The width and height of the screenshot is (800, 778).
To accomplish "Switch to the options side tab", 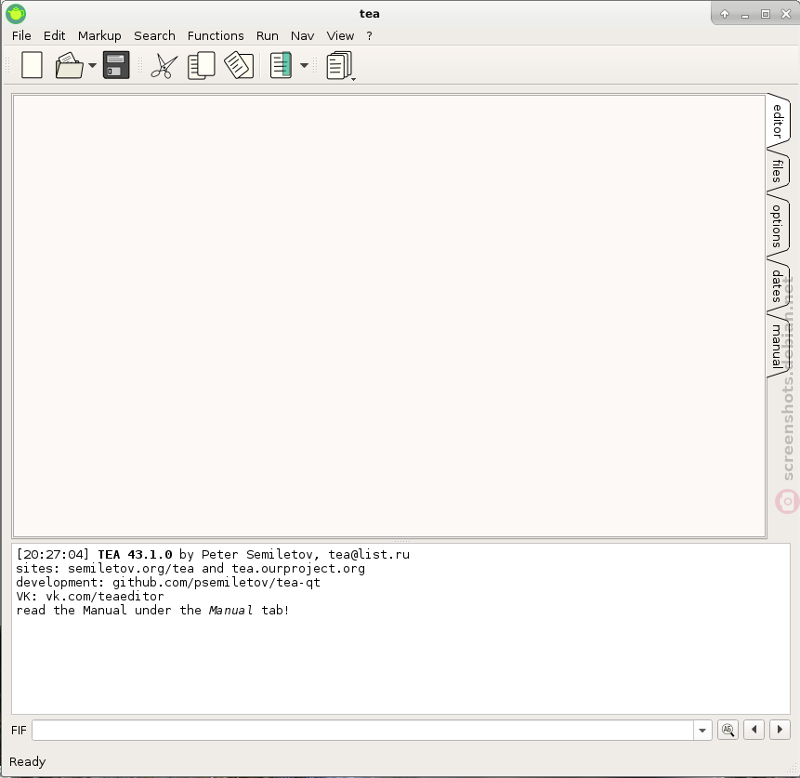I will [778, 226].
